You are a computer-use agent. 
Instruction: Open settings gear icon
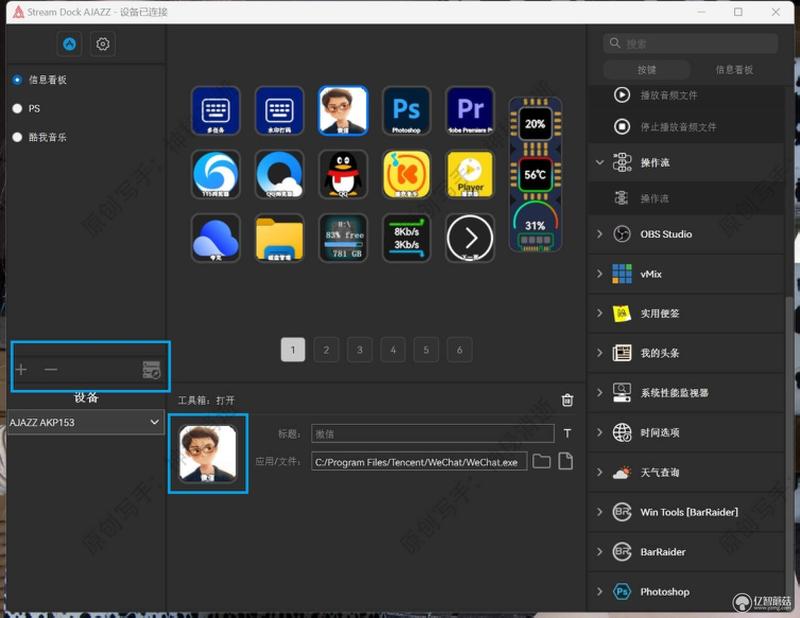103,44
